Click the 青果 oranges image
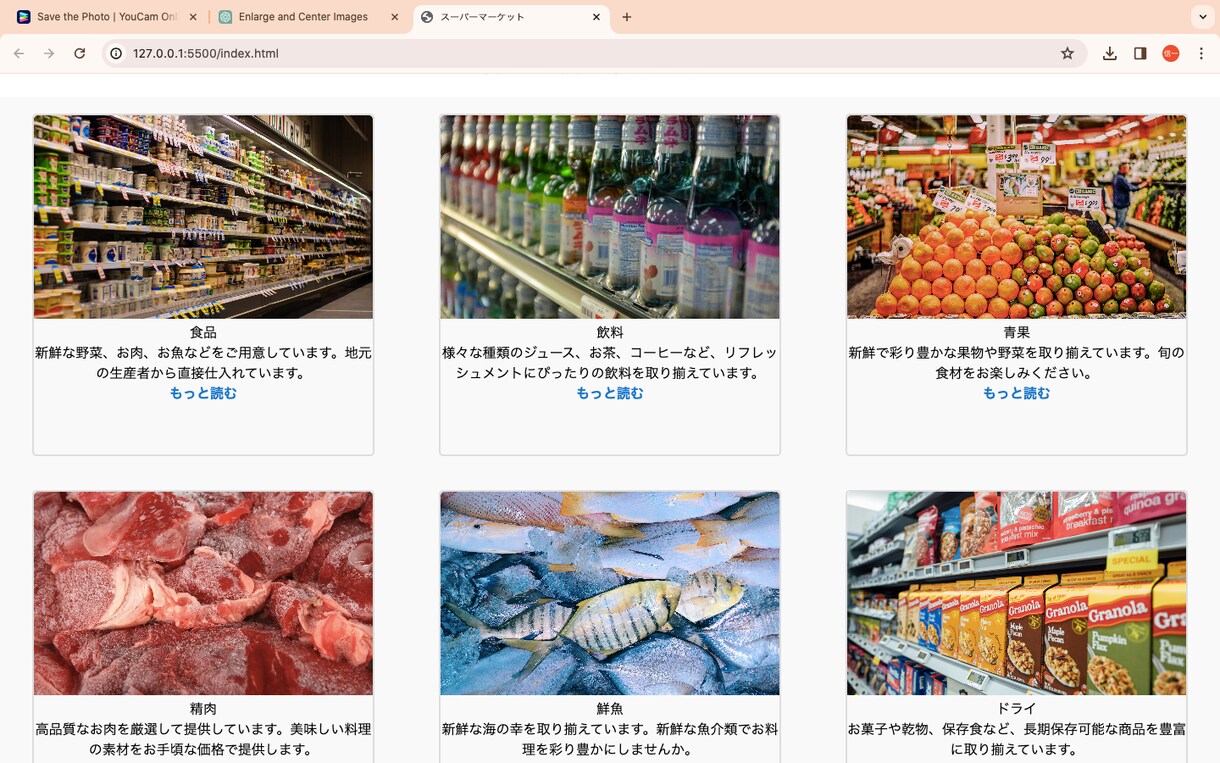The image size is (1220, 763). click(1016, 217)
